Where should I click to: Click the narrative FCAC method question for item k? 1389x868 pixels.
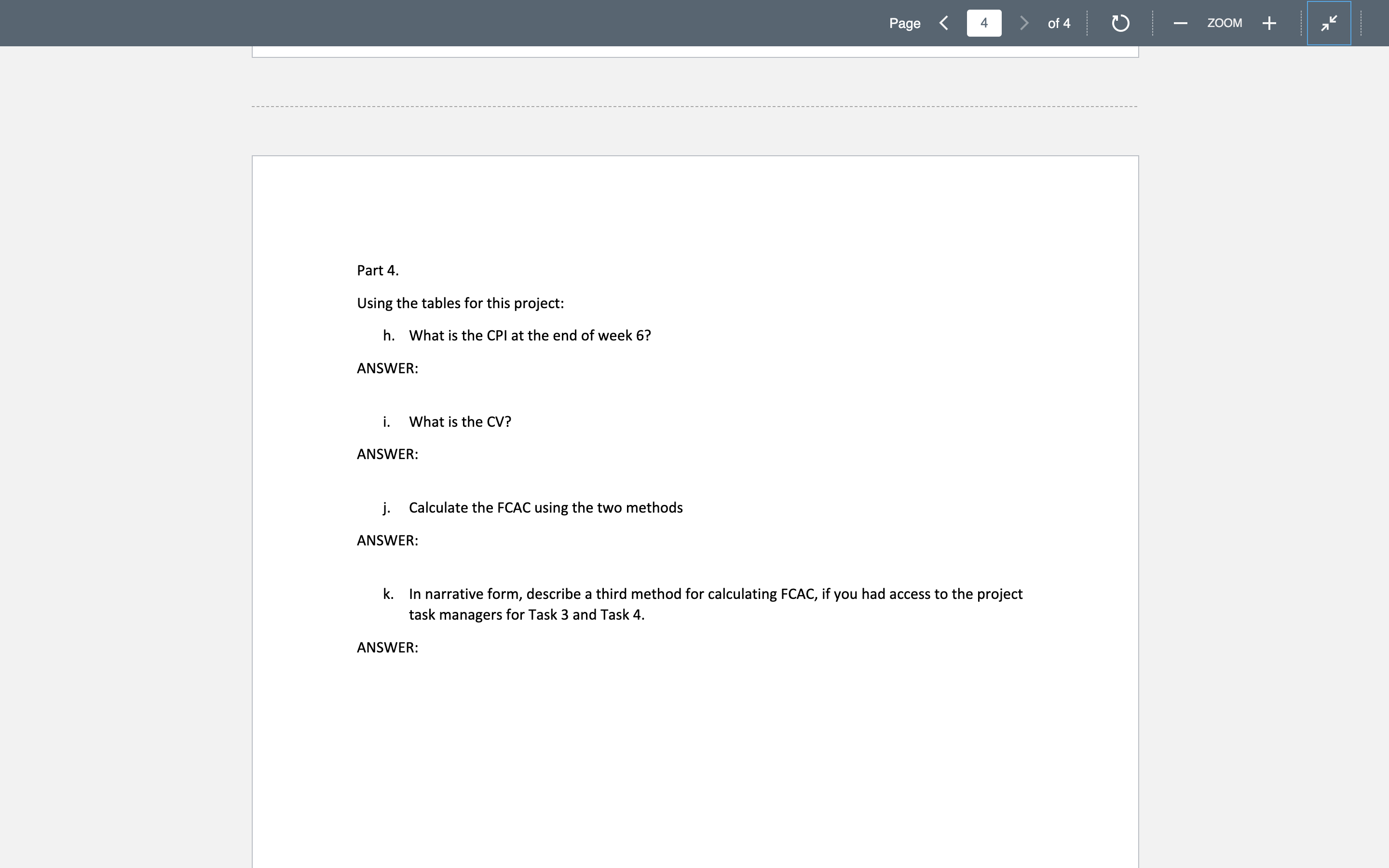pyautogui.click(x=715, y=594)
